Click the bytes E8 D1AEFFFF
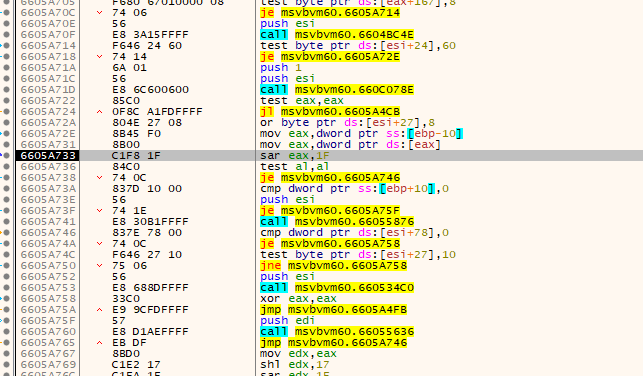This screenshot has width=643, height=376. coord(150,331)
